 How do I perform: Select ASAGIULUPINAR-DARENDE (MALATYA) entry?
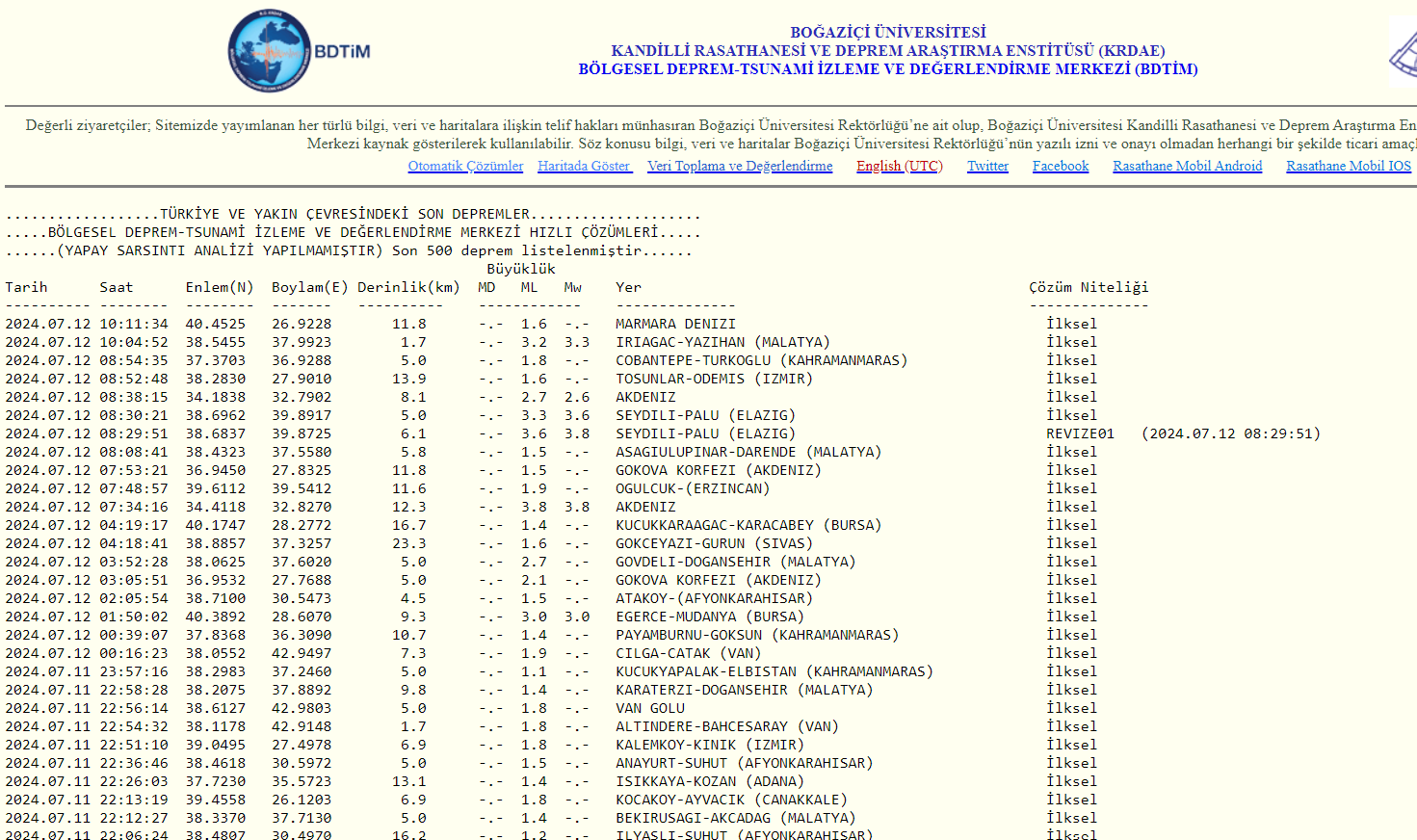point(748,452)
